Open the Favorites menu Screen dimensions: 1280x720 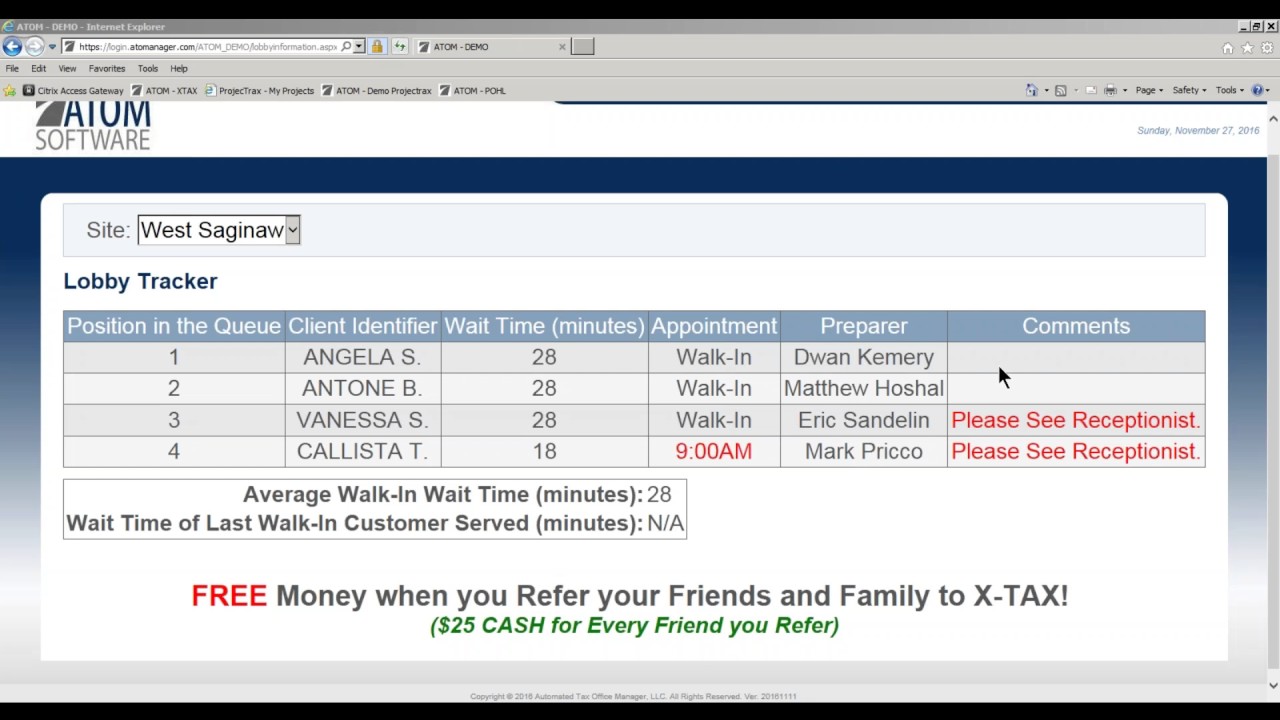107,69
